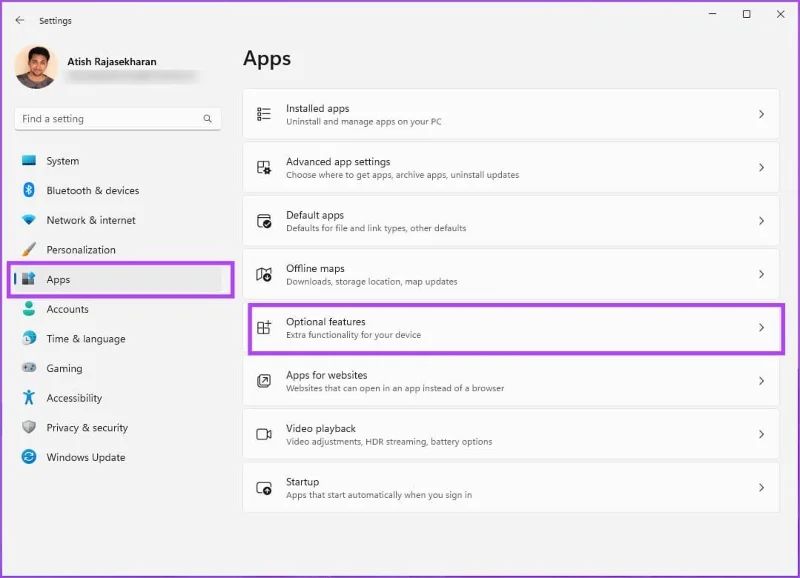Viewport: 800px width, 578px height.
Task: Click the Personalization paintbrush icon
Action: (29, 249)
